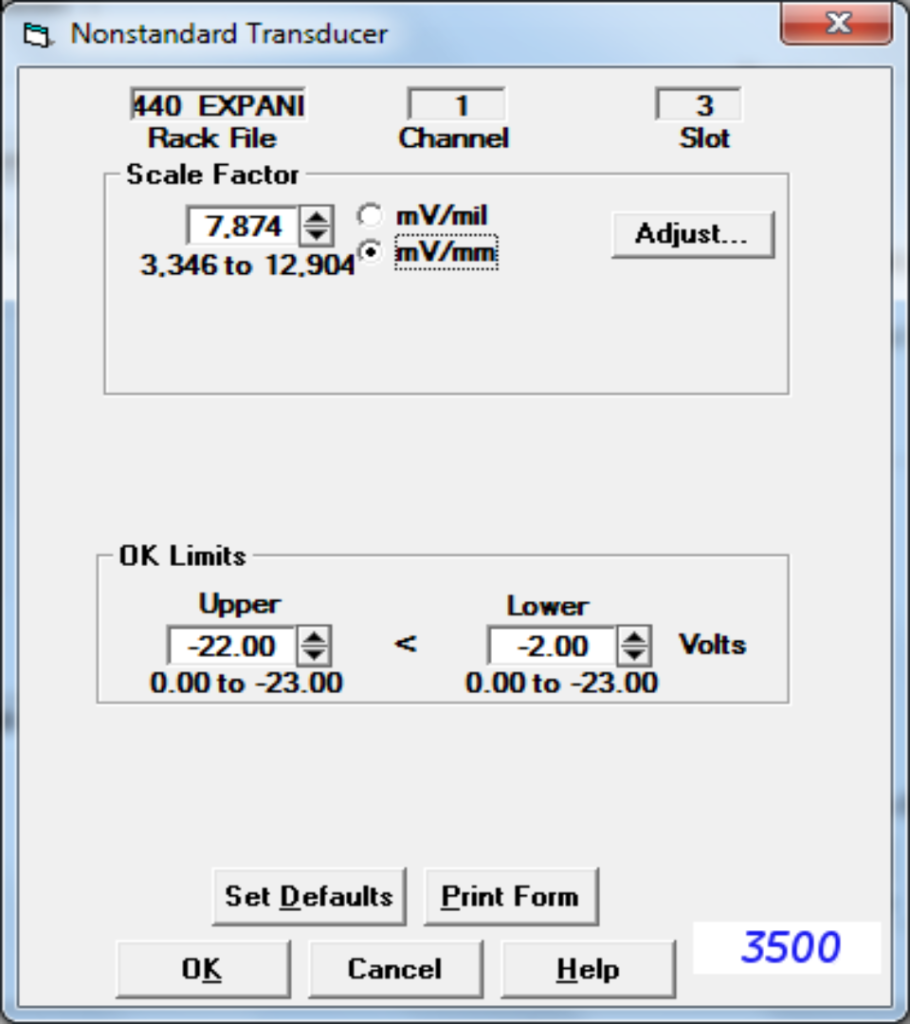Click the Scale Factor value field

243,227
